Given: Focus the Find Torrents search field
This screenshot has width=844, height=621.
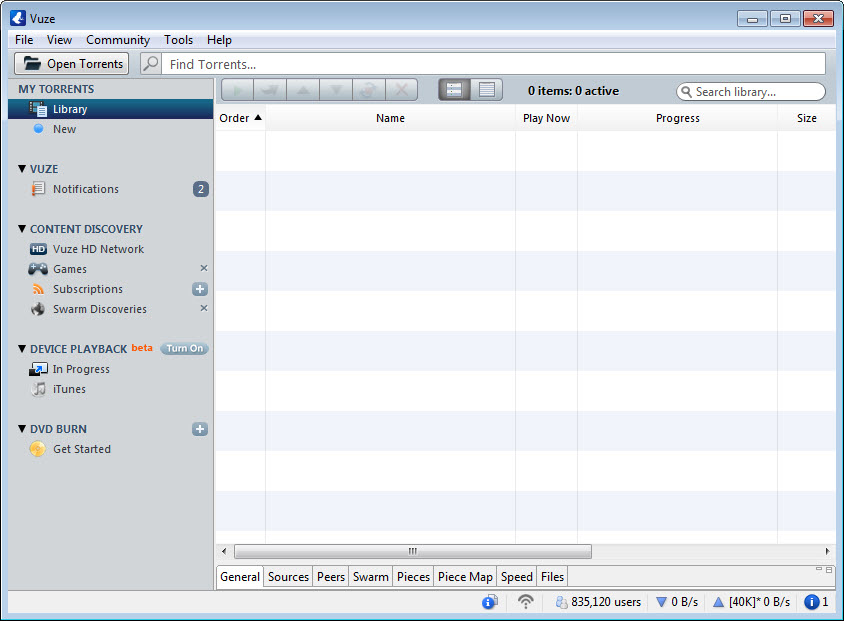Looking at the screenshot, I should [494, 64].
